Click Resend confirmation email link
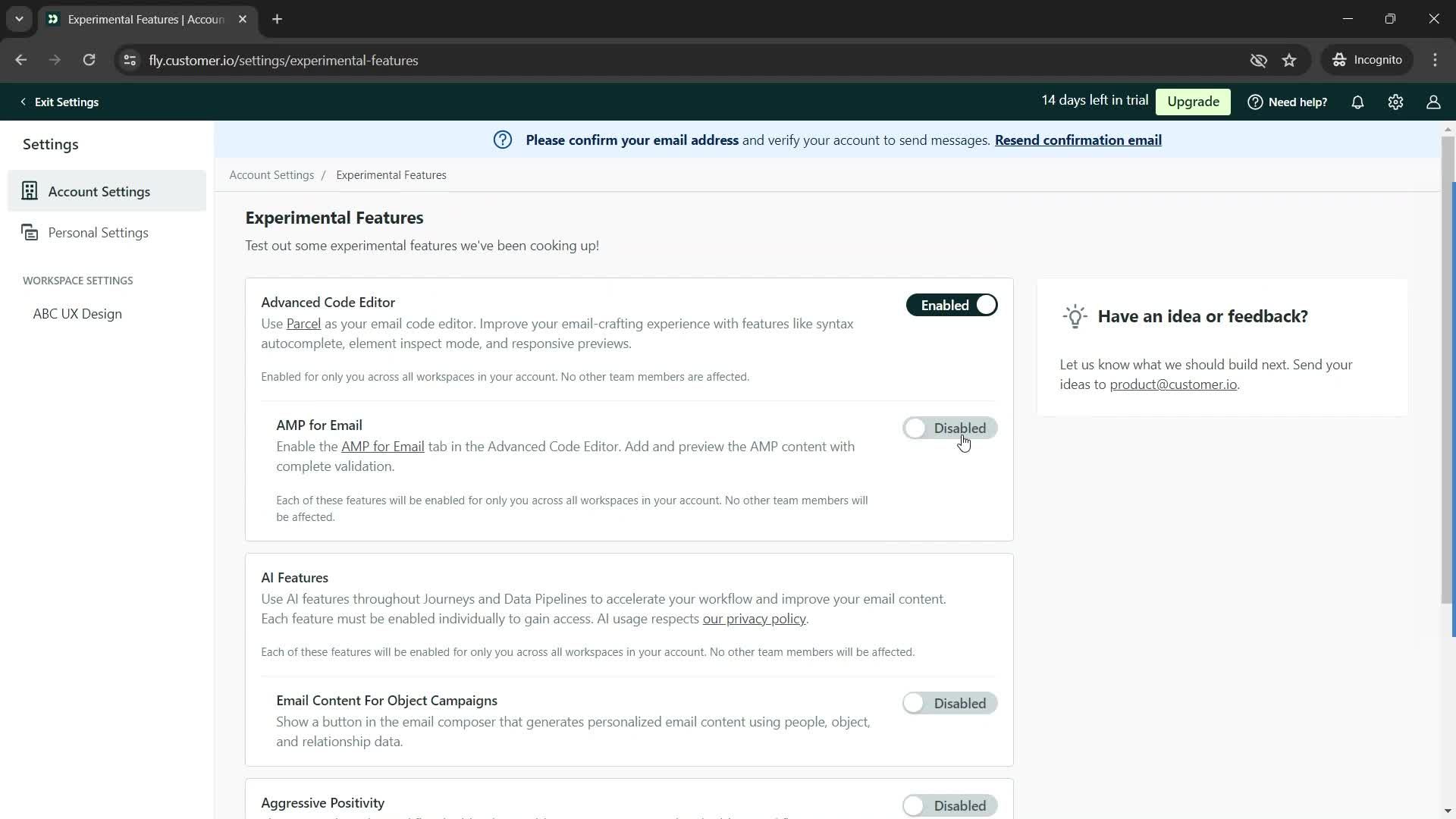Image resolution: width=1456 pixels, height=819 pixels. pyautogui.click(x=1078, y=140)
